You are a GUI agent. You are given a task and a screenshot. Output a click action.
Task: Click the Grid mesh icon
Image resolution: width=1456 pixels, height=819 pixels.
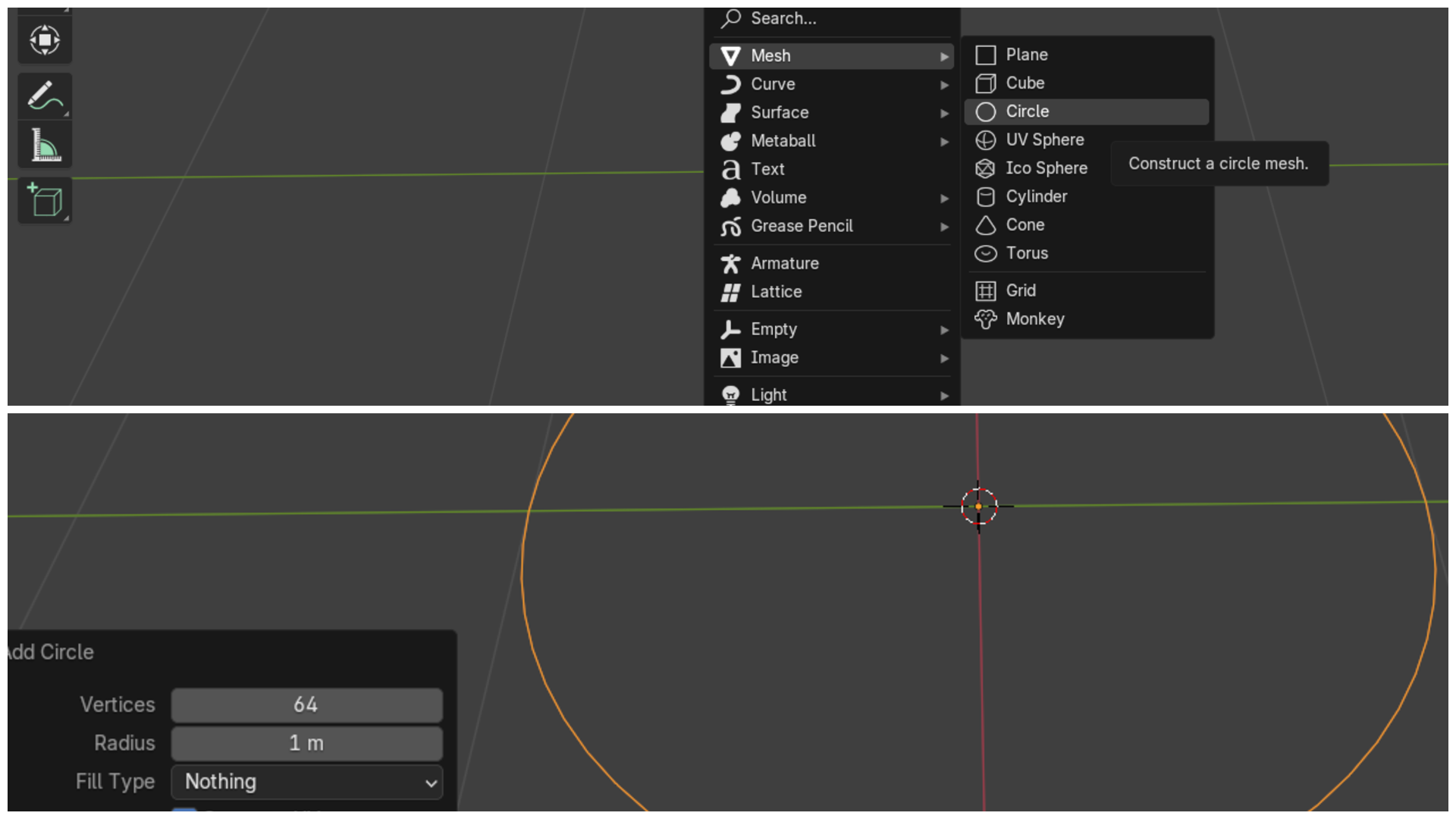pyautogui.click(x=986, y=291)
